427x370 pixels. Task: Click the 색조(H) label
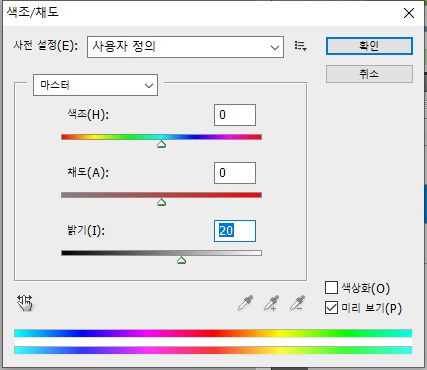click(88, 115)
